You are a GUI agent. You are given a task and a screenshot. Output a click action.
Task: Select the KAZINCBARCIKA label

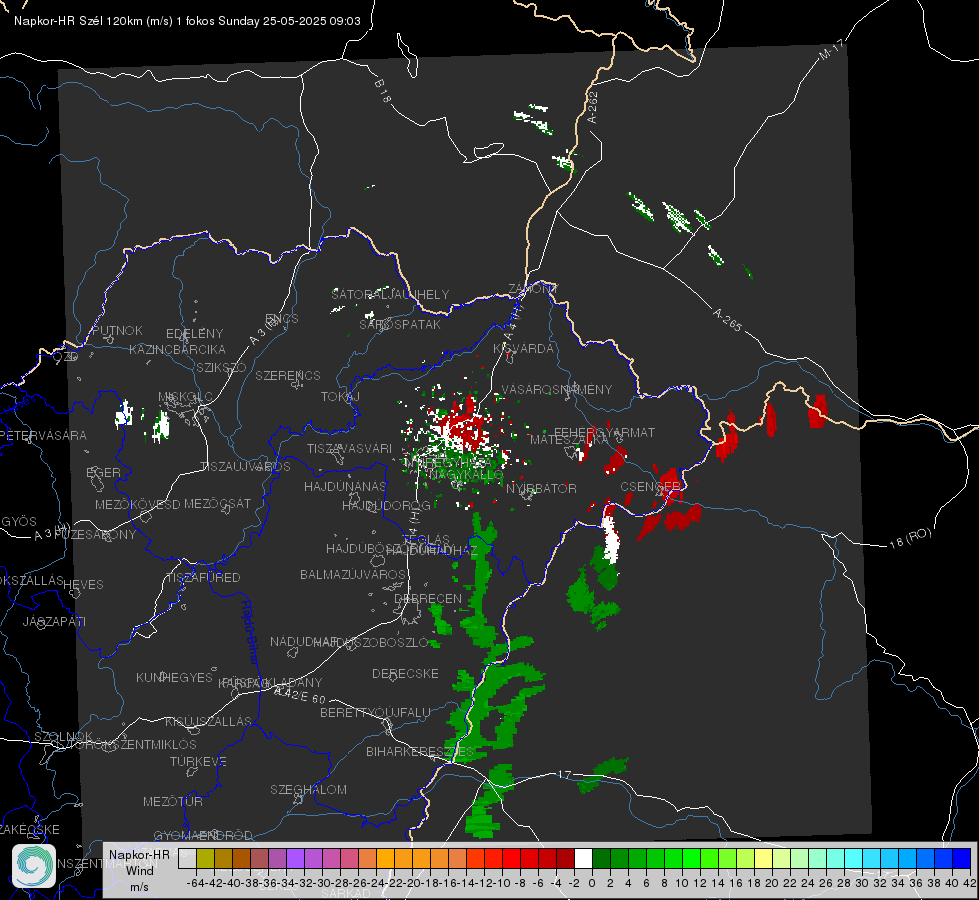click(x=177, y=349)
